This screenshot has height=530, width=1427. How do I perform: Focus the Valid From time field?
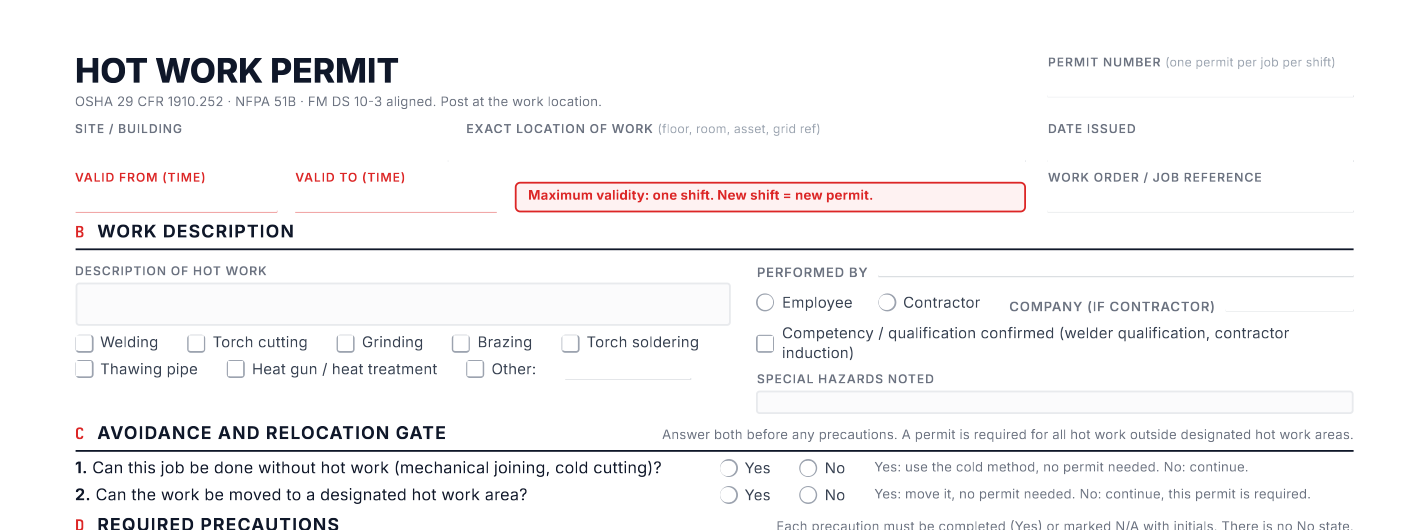click(x=176, y=200)
